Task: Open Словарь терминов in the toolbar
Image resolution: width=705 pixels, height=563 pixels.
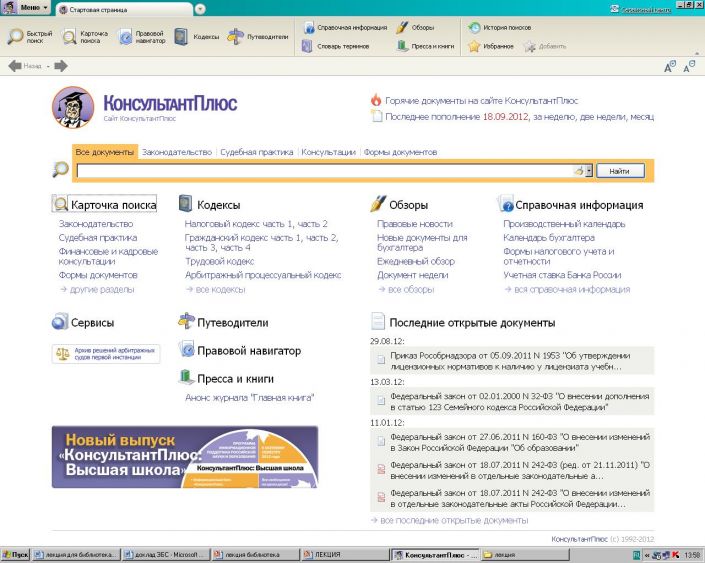Action: 335,46
